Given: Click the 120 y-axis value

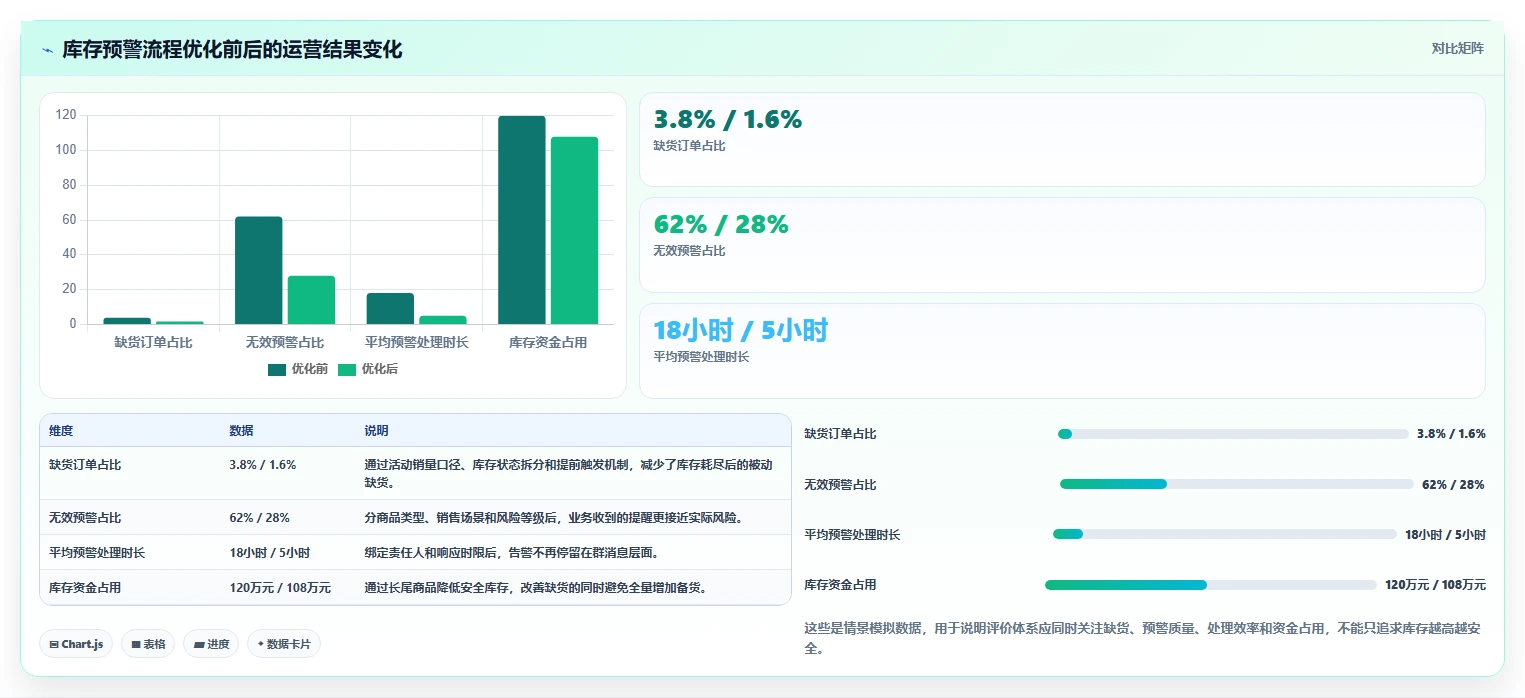Looking at the screenshot, I should point(66,115).
